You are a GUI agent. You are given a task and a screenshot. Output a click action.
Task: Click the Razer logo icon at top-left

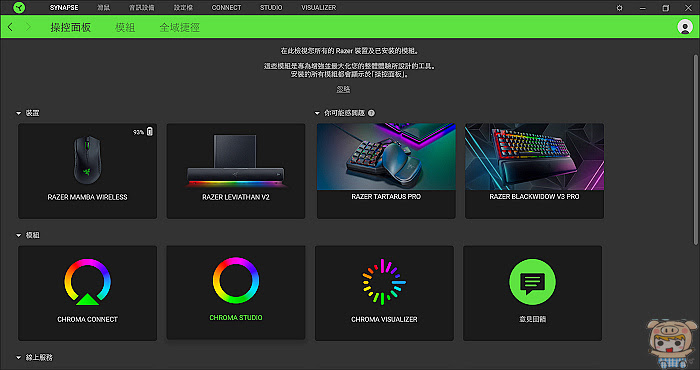19,8
